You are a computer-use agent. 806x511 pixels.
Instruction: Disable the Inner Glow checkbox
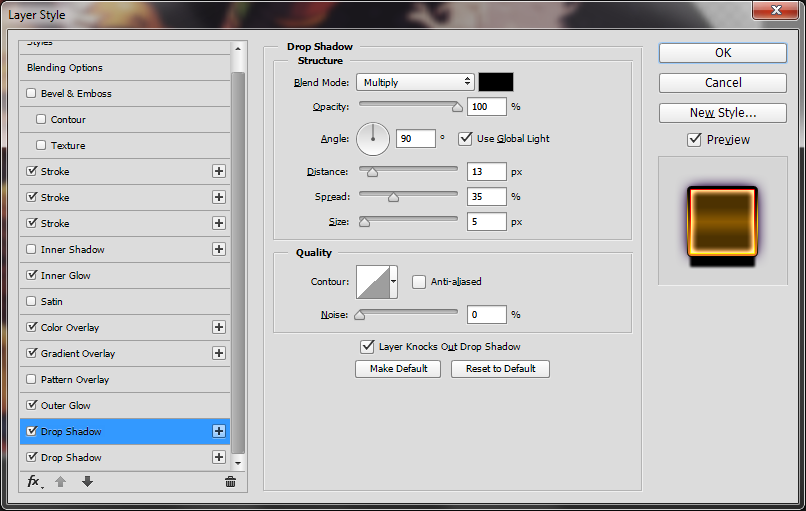(x=31, y=275)
